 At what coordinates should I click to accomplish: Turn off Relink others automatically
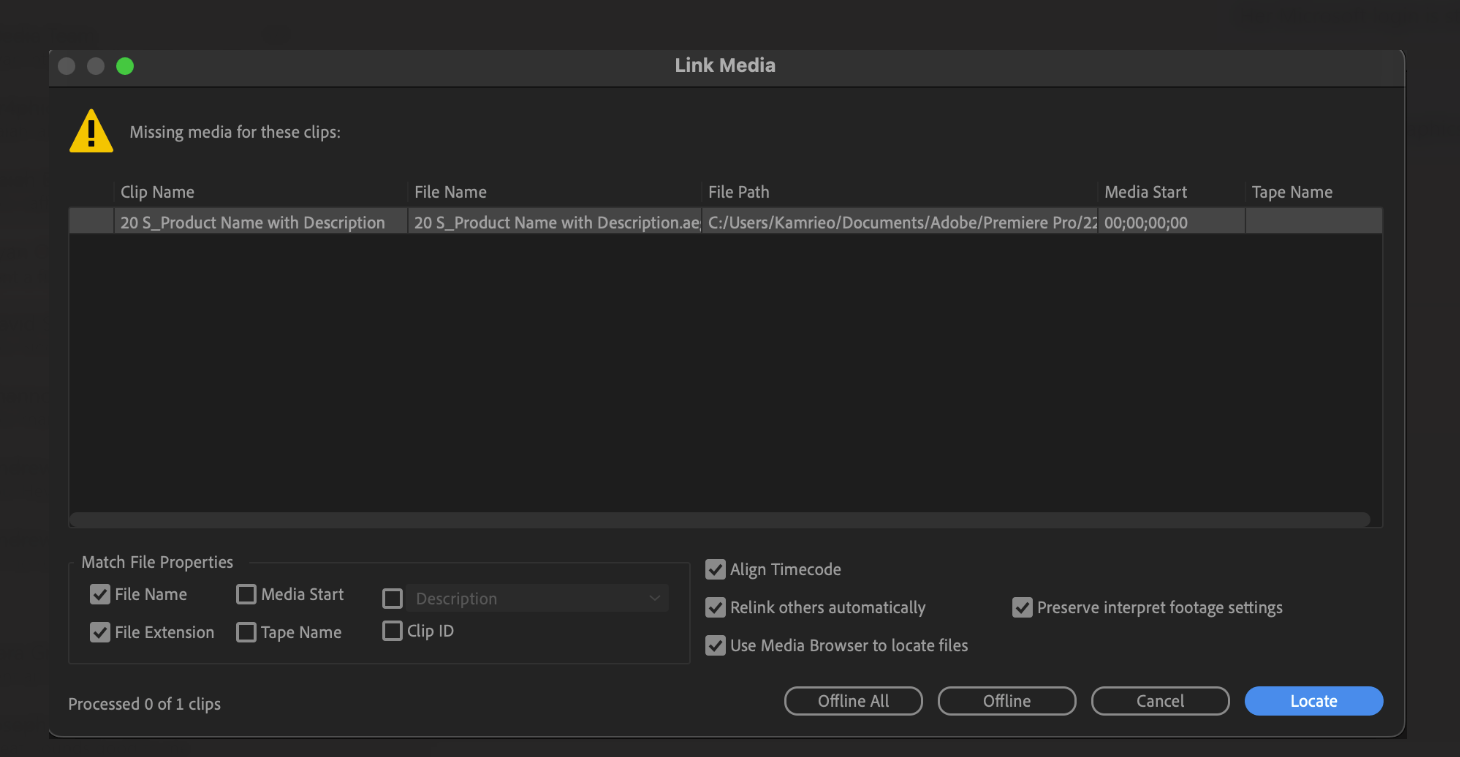coord(715,607)
